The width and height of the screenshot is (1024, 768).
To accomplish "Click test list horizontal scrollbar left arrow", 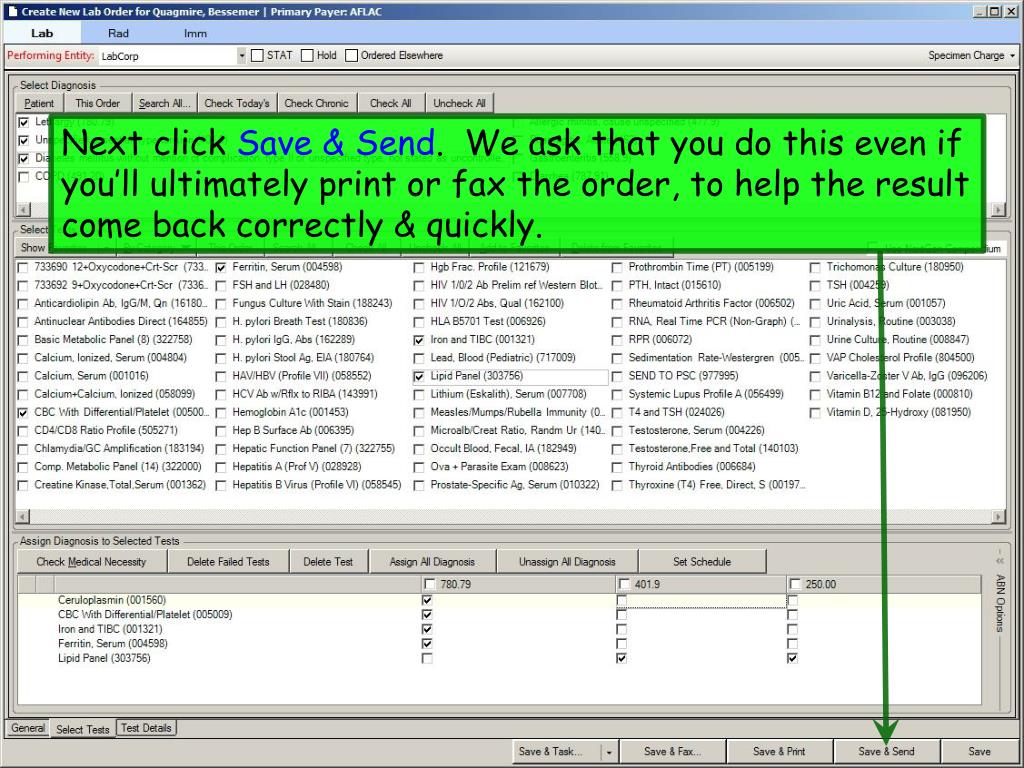I will tap(23, 517).
